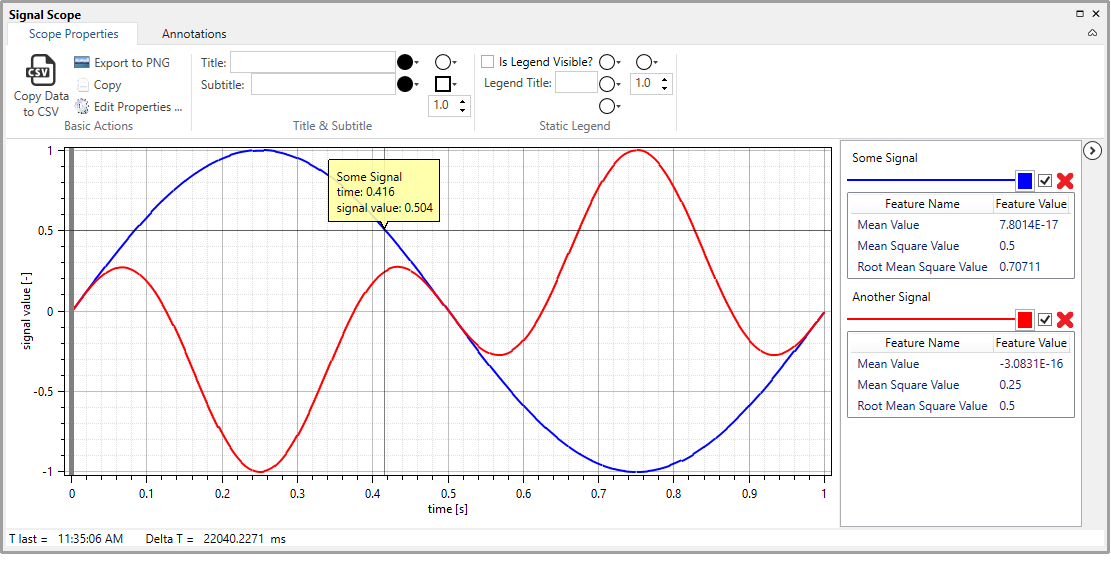This screenshot has width=1111, height=583.
Task: Click the Copy Data to CSV icon
Action: 41,72
